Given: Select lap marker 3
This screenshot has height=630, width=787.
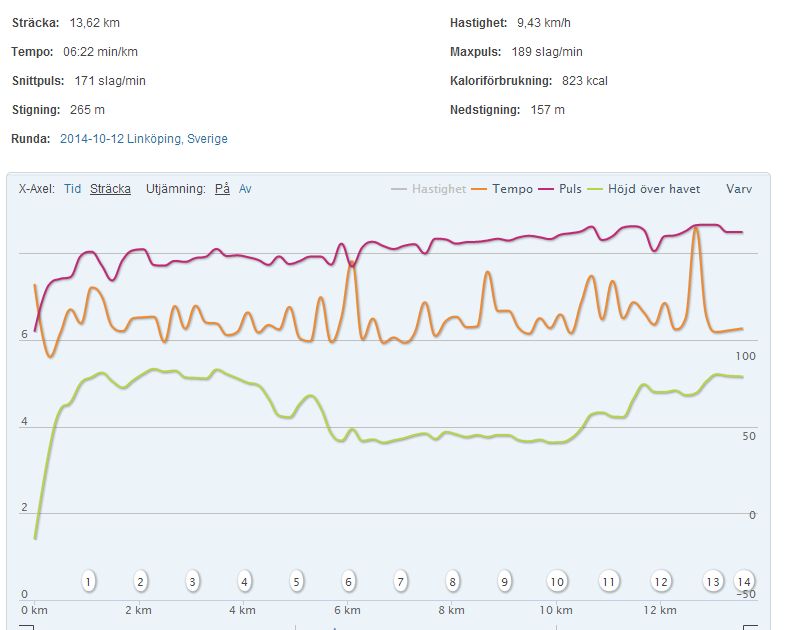Looking at the screenshot, I should 193,581.
